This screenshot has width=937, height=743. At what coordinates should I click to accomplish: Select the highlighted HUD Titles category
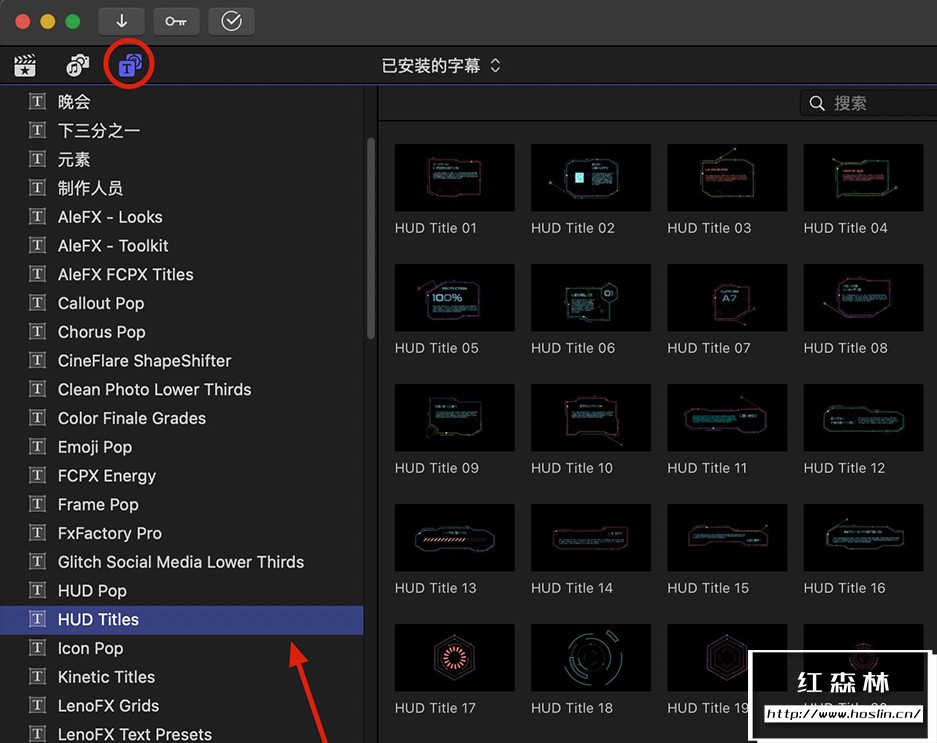pos(182,619)
